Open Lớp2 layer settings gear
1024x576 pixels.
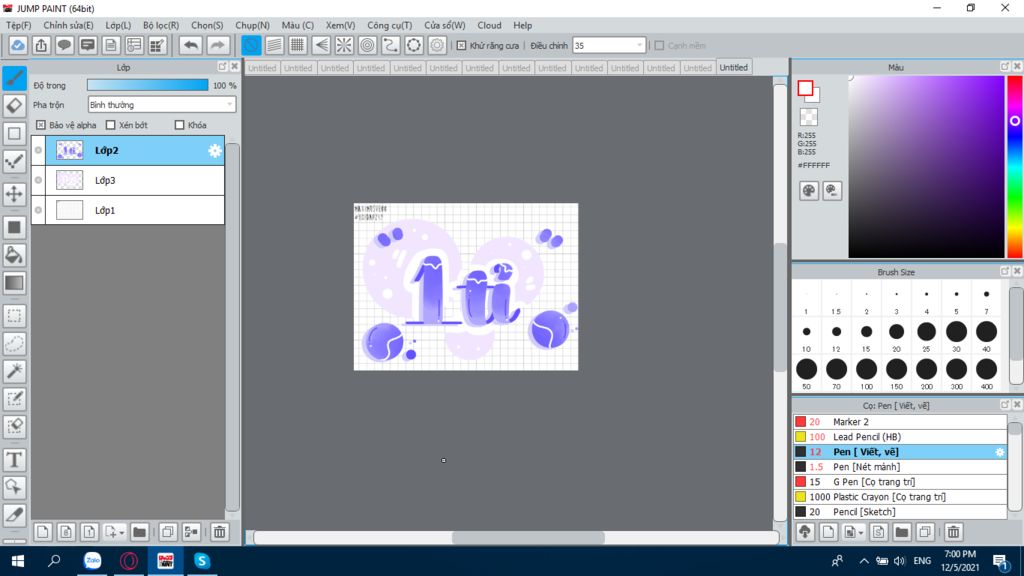click(215, 151)
